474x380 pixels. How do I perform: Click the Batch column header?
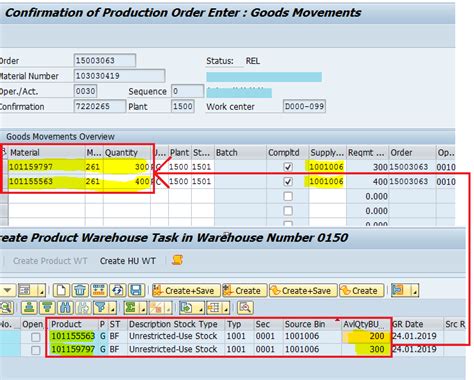[240, 153]
